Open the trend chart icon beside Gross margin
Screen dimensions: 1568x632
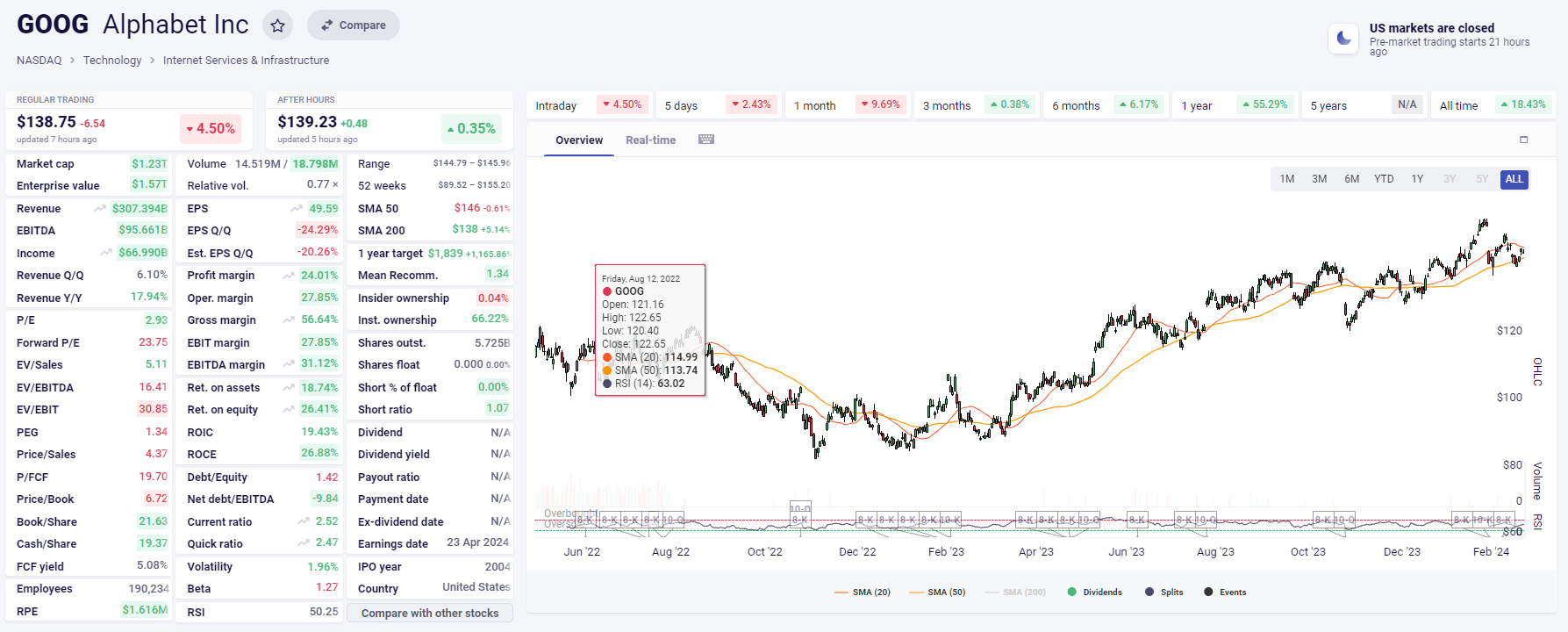tap(289, 320)
